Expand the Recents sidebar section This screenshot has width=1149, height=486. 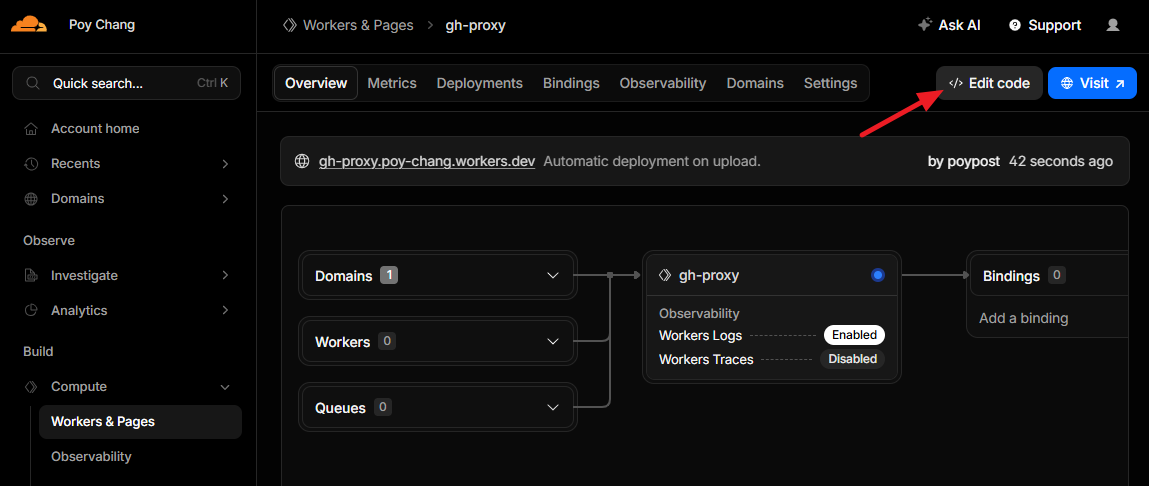tap(225, 164)
